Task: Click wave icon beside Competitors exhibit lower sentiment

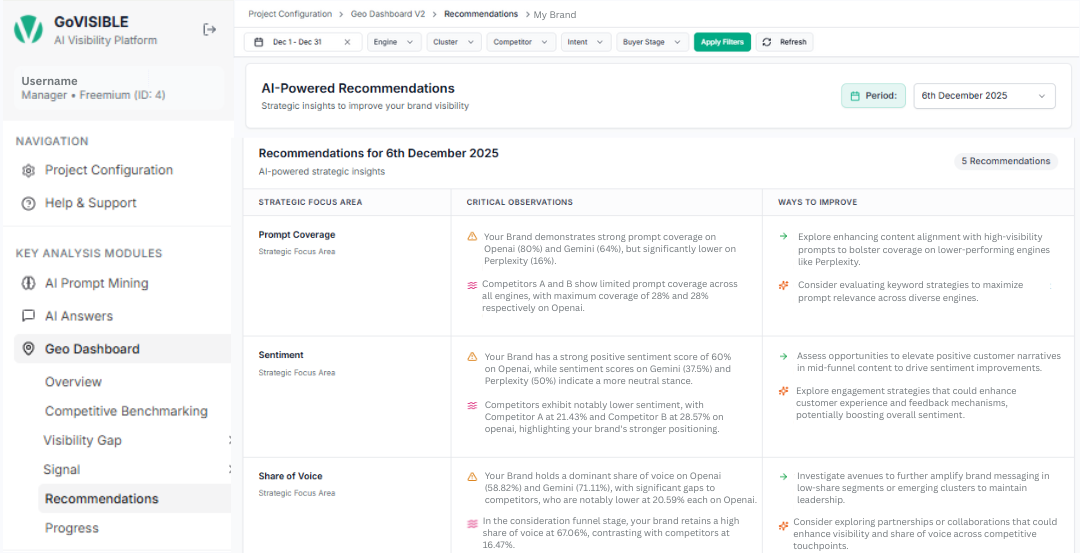Action: click(472, 406)
